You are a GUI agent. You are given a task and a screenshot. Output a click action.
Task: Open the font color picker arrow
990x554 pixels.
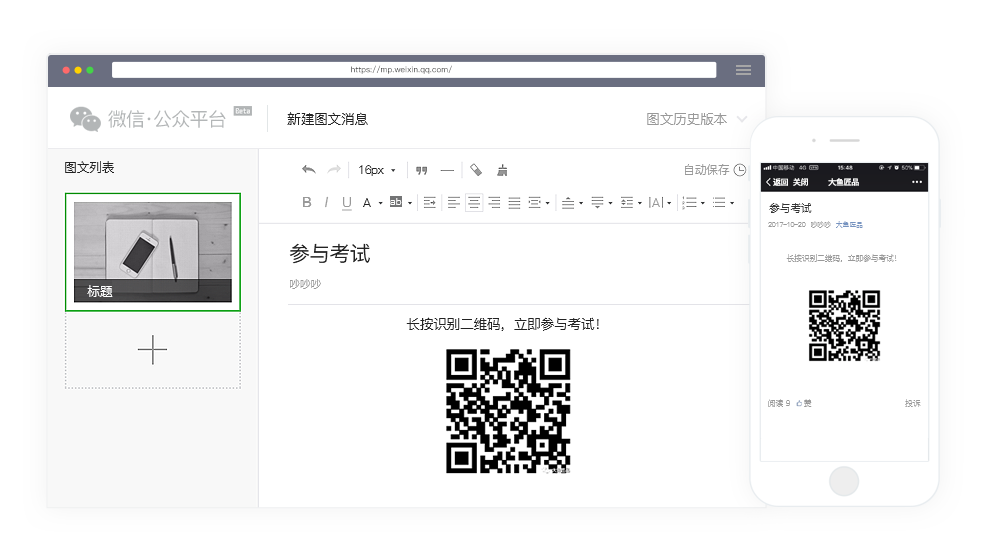pos(380,203)
